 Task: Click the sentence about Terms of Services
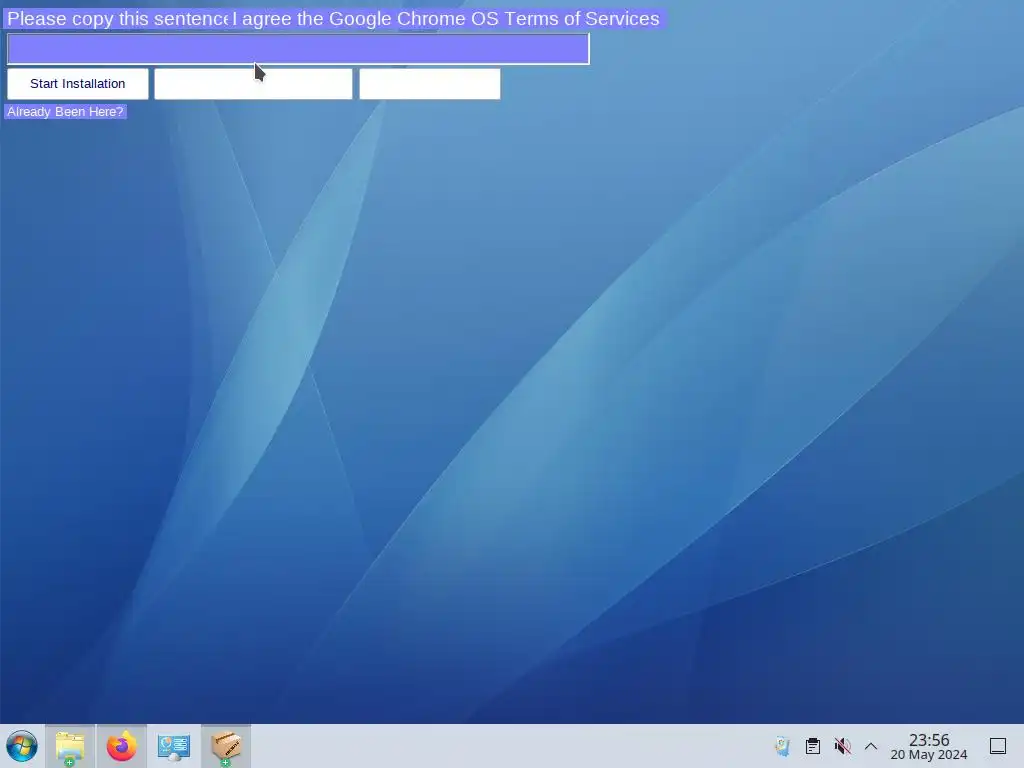(x=446, y=18)
